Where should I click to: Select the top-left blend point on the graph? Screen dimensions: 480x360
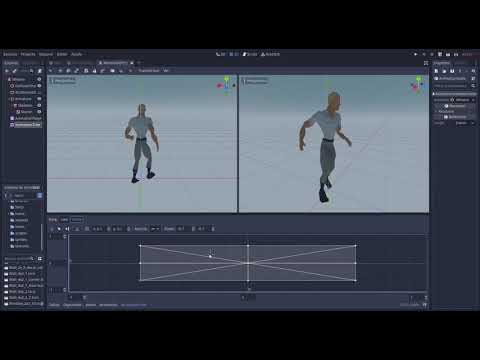tap(140, 246)
